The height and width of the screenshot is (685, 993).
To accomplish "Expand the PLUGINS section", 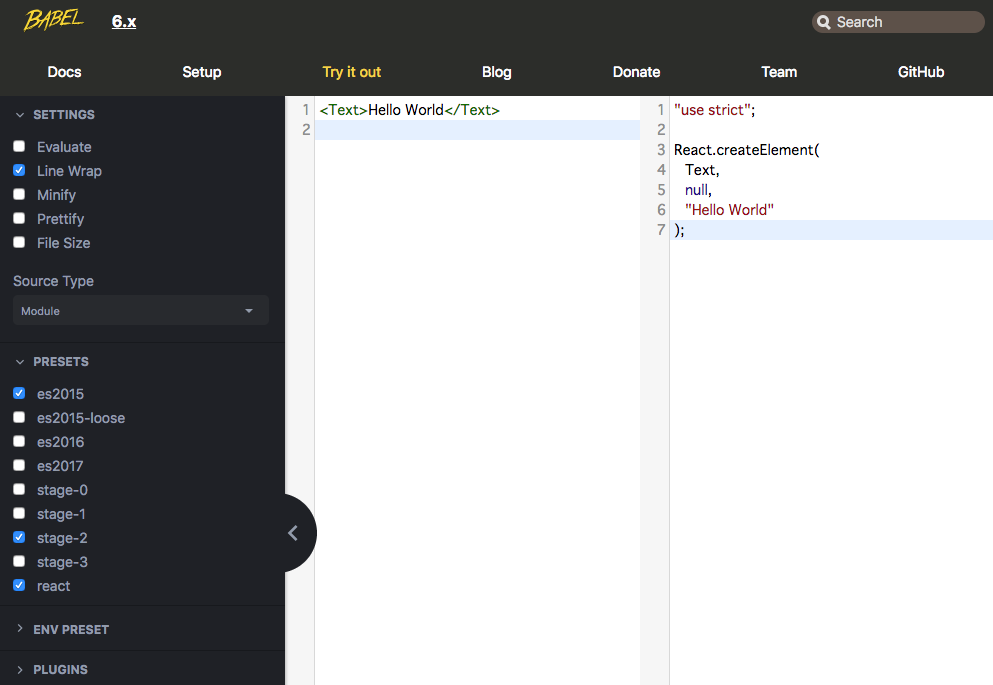I will [60, 669].
